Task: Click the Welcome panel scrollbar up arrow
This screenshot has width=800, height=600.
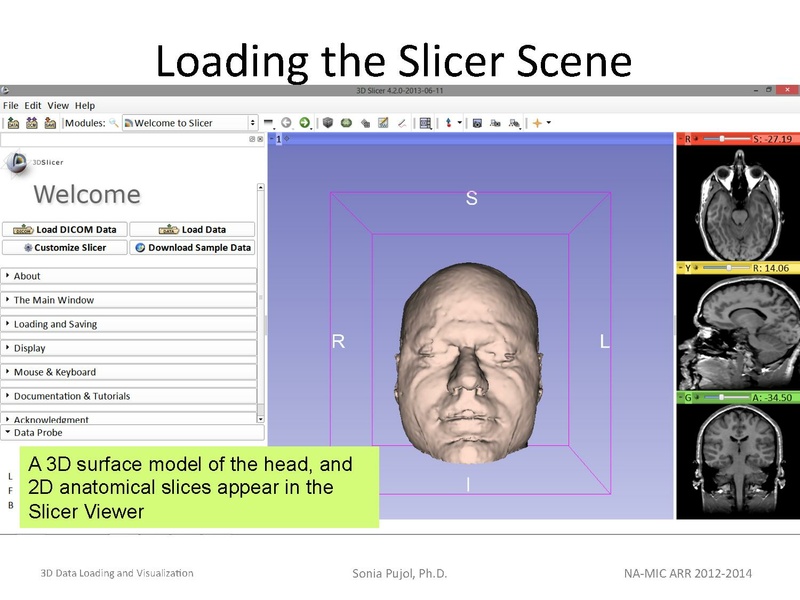Action: pyautogui.click(x=261, y=188)
